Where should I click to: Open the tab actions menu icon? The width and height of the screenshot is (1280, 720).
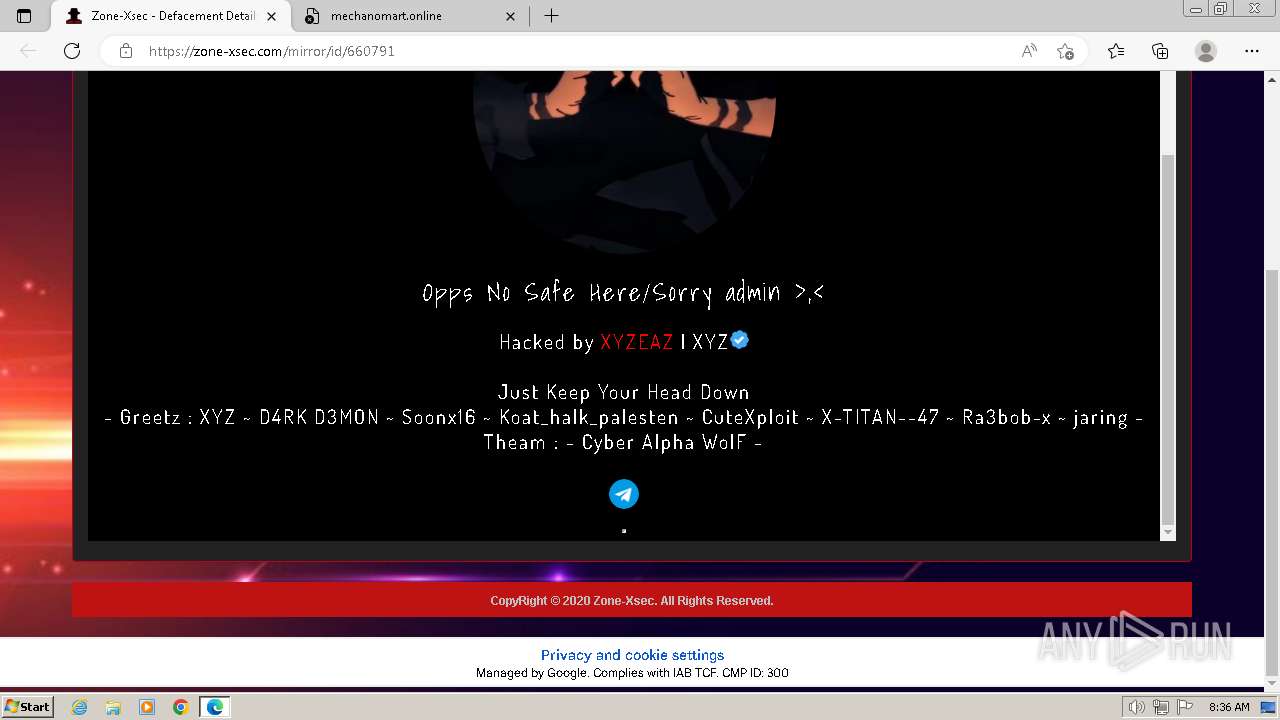coord(24,16)
